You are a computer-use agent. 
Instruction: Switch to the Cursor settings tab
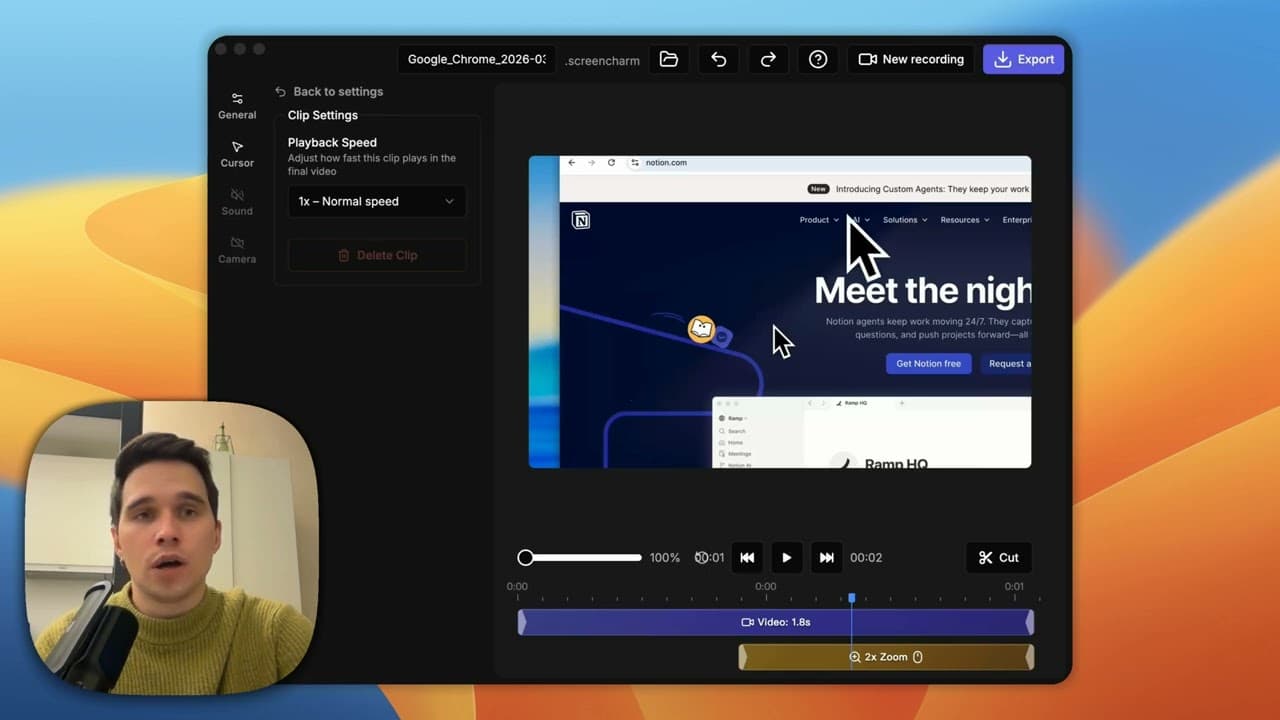(x=237, y=154)
